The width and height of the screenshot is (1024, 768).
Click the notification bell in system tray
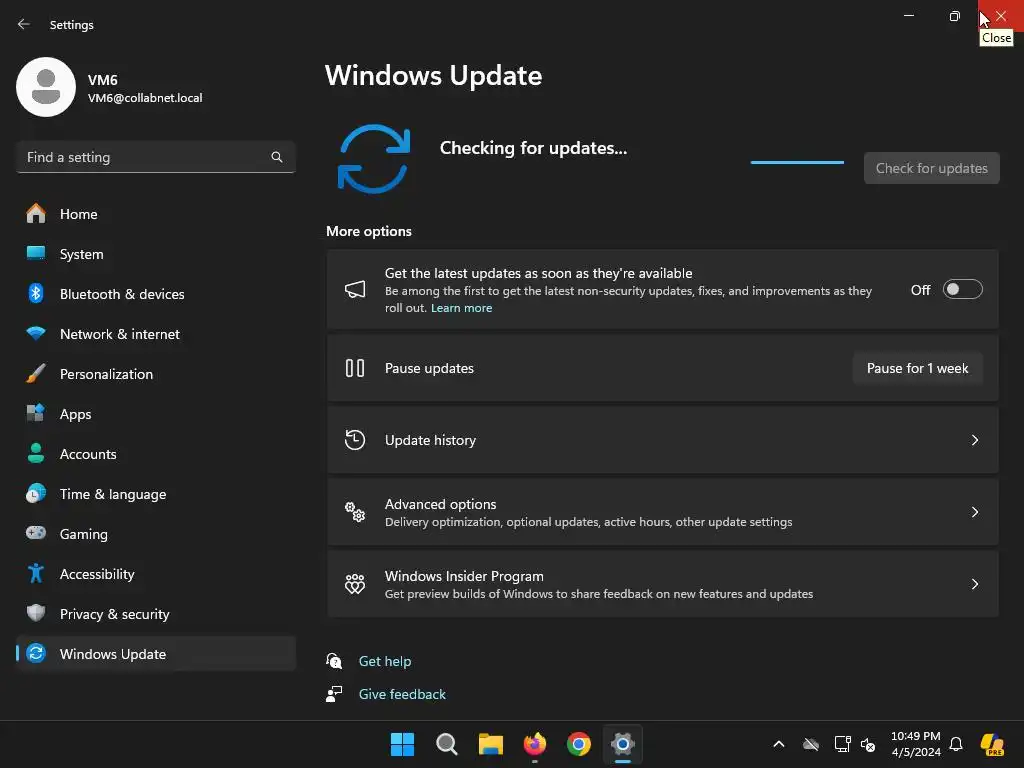pyautogui.click(x=956, y=744)
